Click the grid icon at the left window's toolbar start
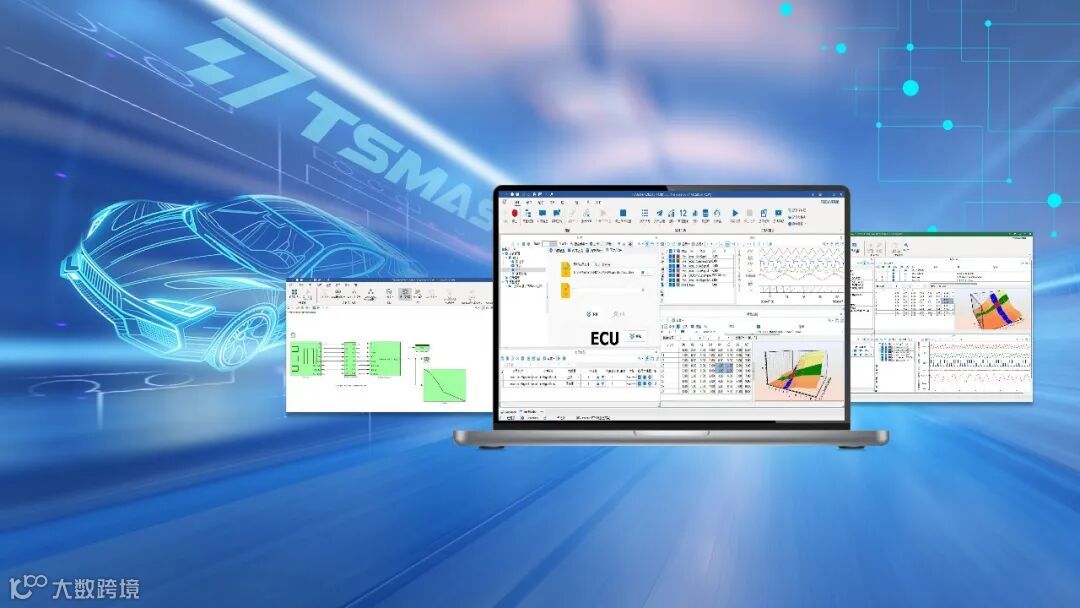Screen dimensions: 1080x608 (x=294, y=292)
